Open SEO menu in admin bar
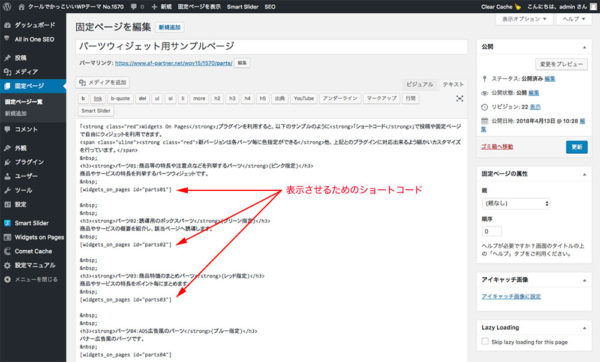The image size is (600, 362). (270, 7)
